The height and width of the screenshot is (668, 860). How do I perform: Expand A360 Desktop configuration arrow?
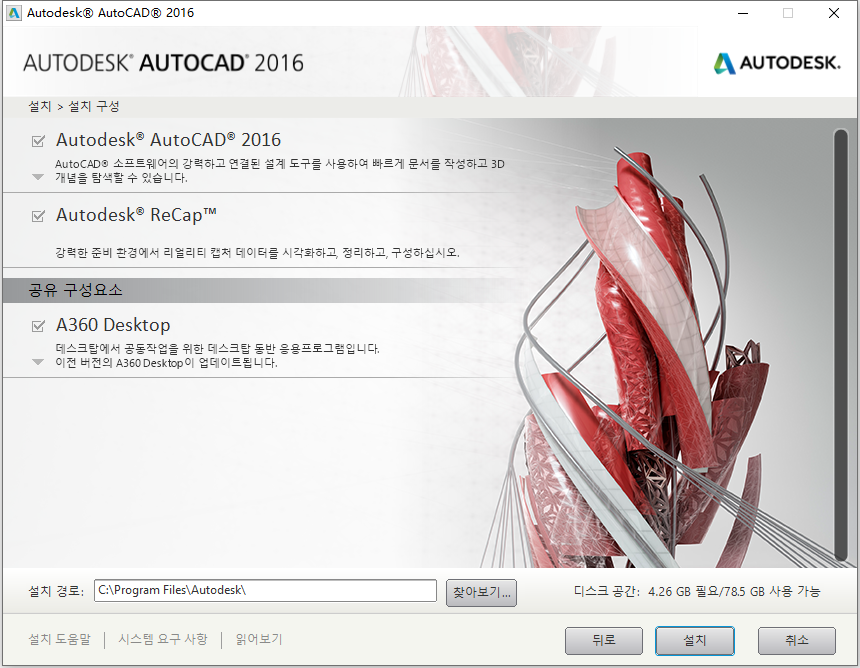[38, 362]
